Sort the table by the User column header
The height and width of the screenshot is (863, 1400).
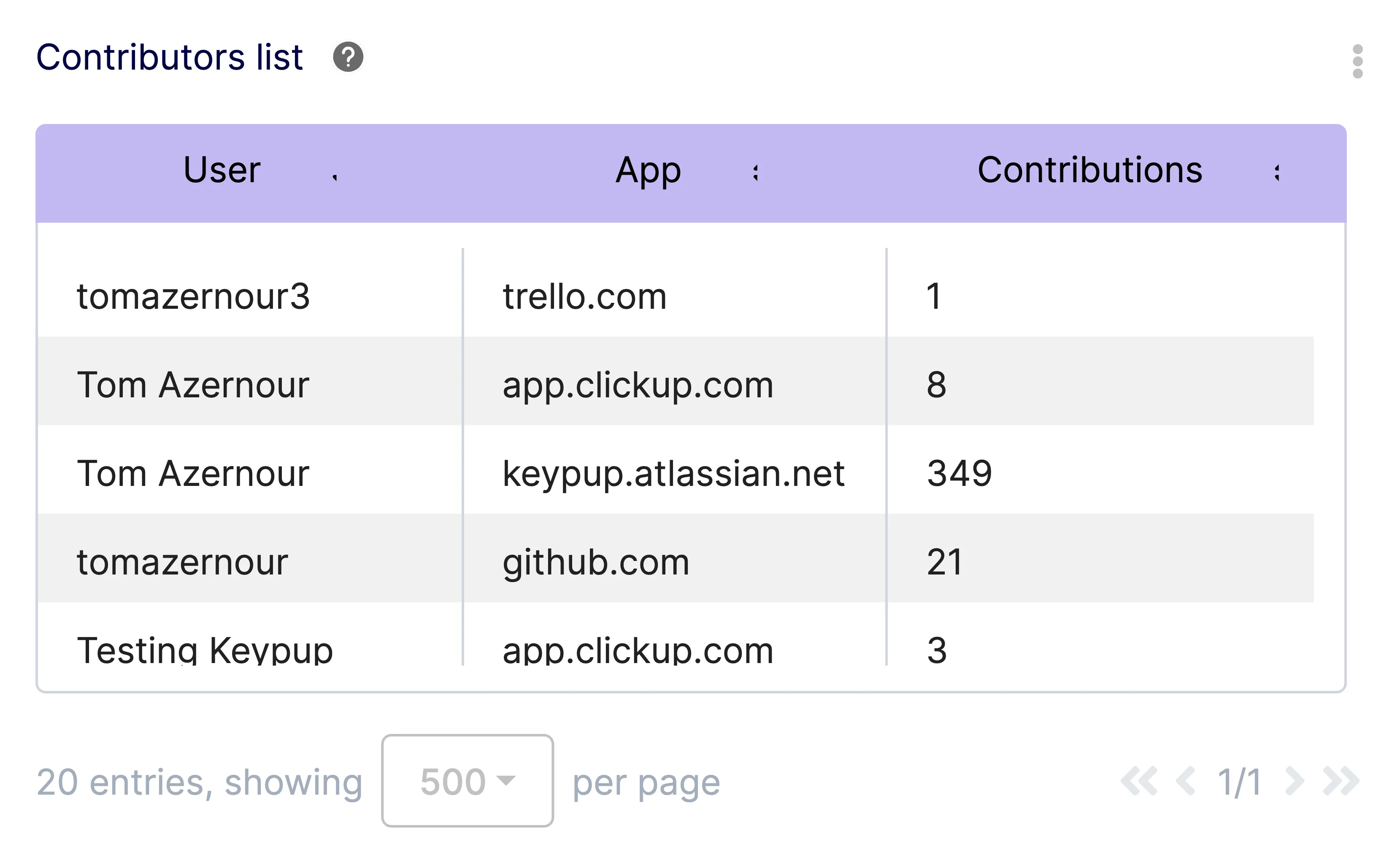click(x=221, y=170)
